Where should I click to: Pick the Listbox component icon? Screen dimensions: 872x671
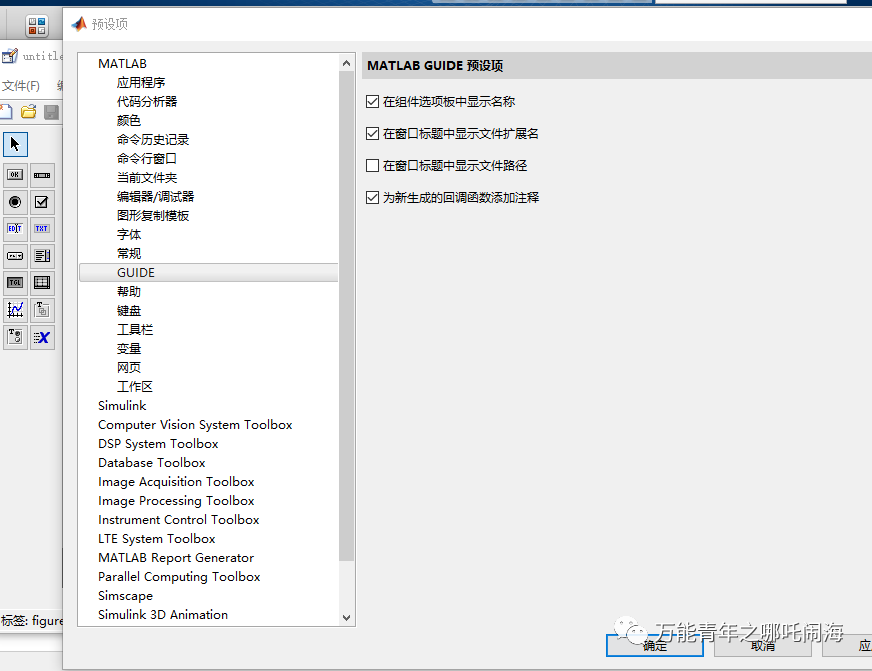click(42, 256)
